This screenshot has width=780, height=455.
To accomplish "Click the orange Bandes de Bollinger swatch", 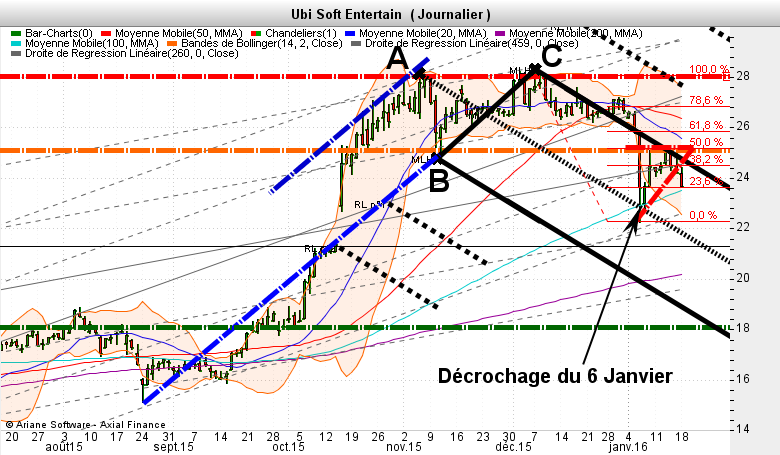I will pos(173,43).
